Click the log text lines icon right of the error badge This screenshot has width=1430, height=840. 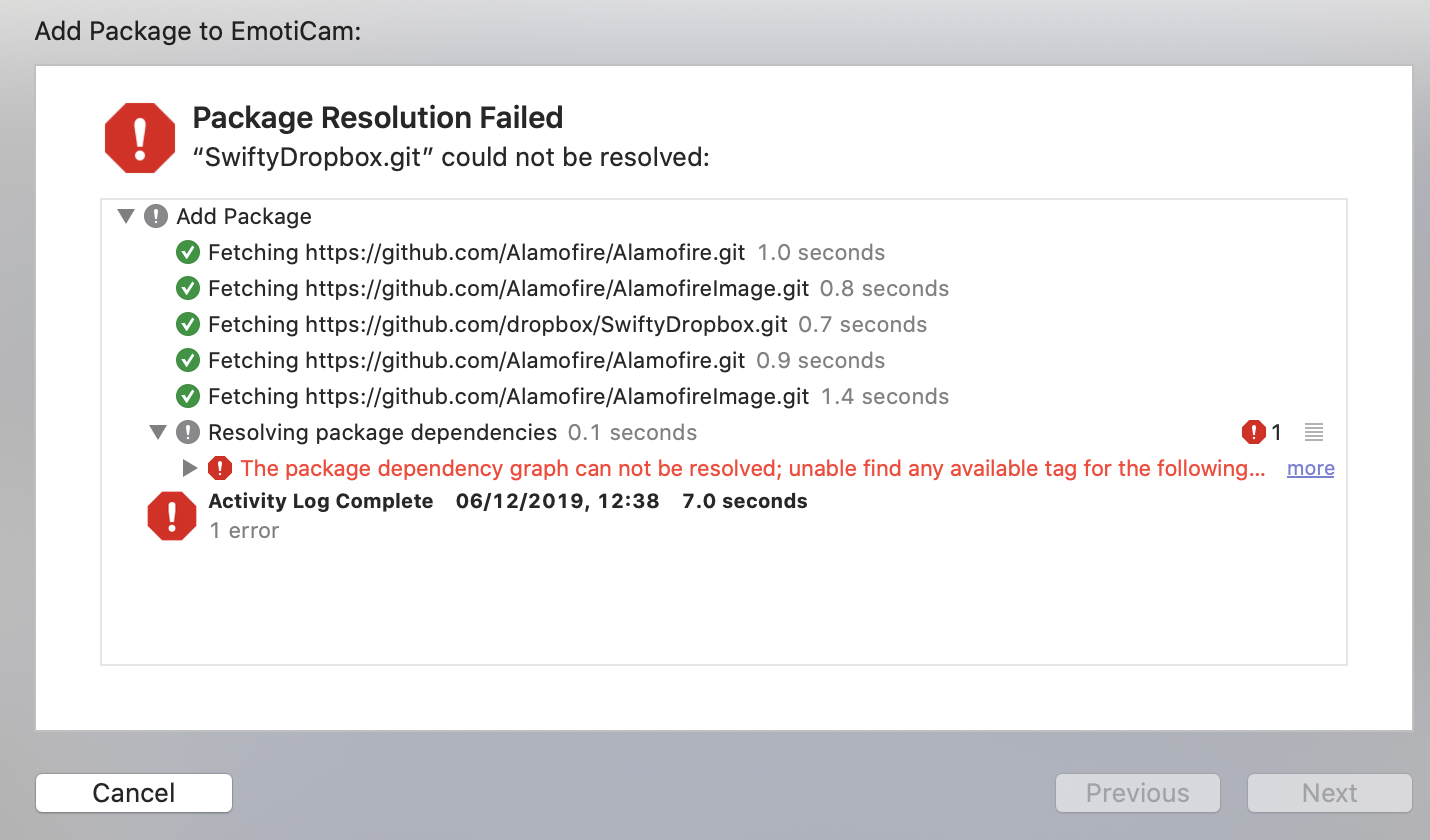coord(1312,432)
